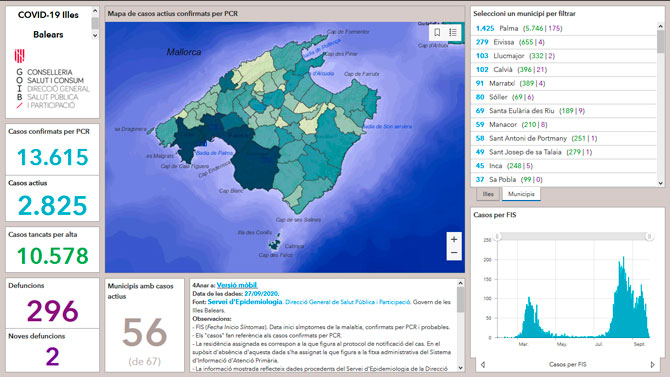
Task: Filter by Llucmajor municipality
Action: tap(564, 56)
